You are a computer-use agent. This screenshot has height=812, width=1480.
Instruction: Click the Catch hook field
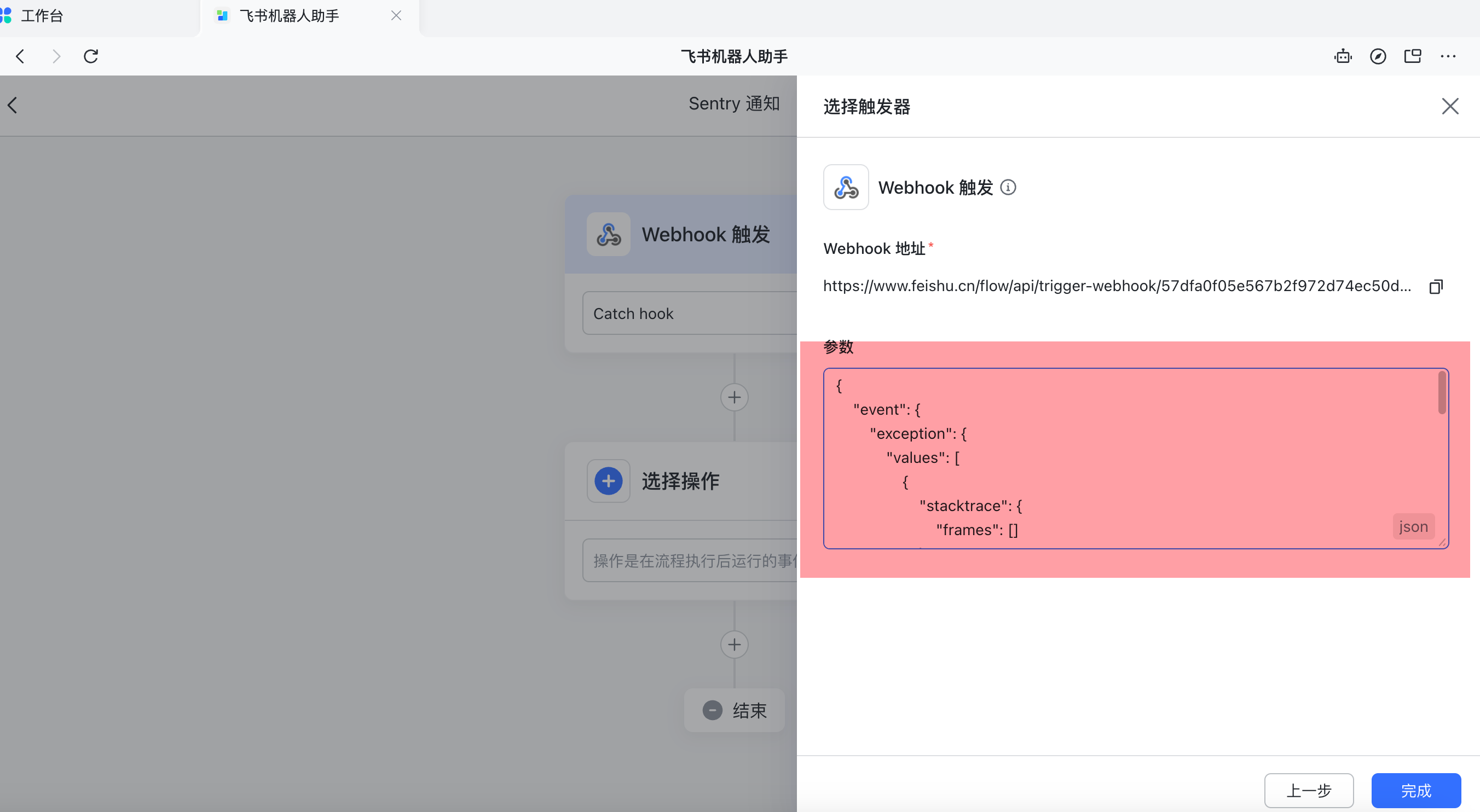coord(690,314)
